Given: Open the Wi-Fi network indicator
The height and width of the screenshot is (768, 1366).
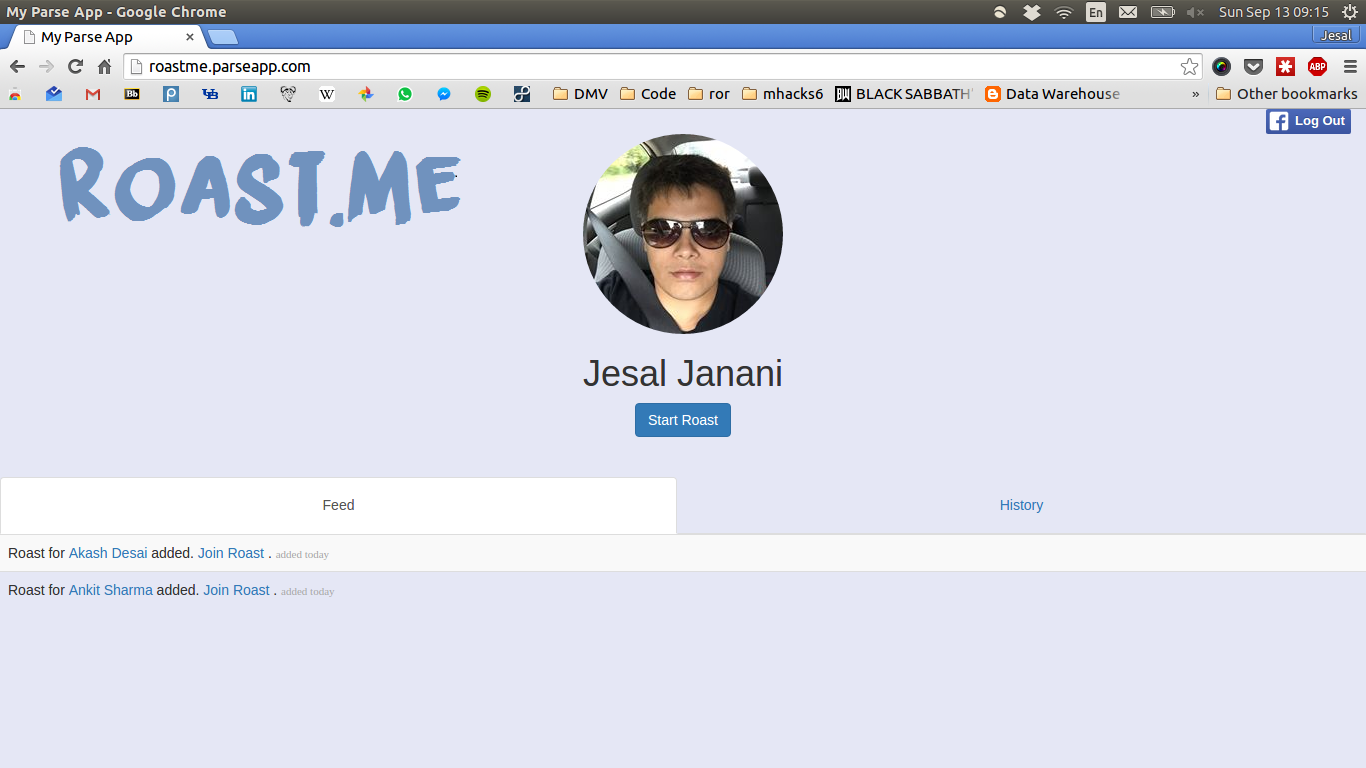Looking at the screenshot, I should click(x=1064, y=12).
